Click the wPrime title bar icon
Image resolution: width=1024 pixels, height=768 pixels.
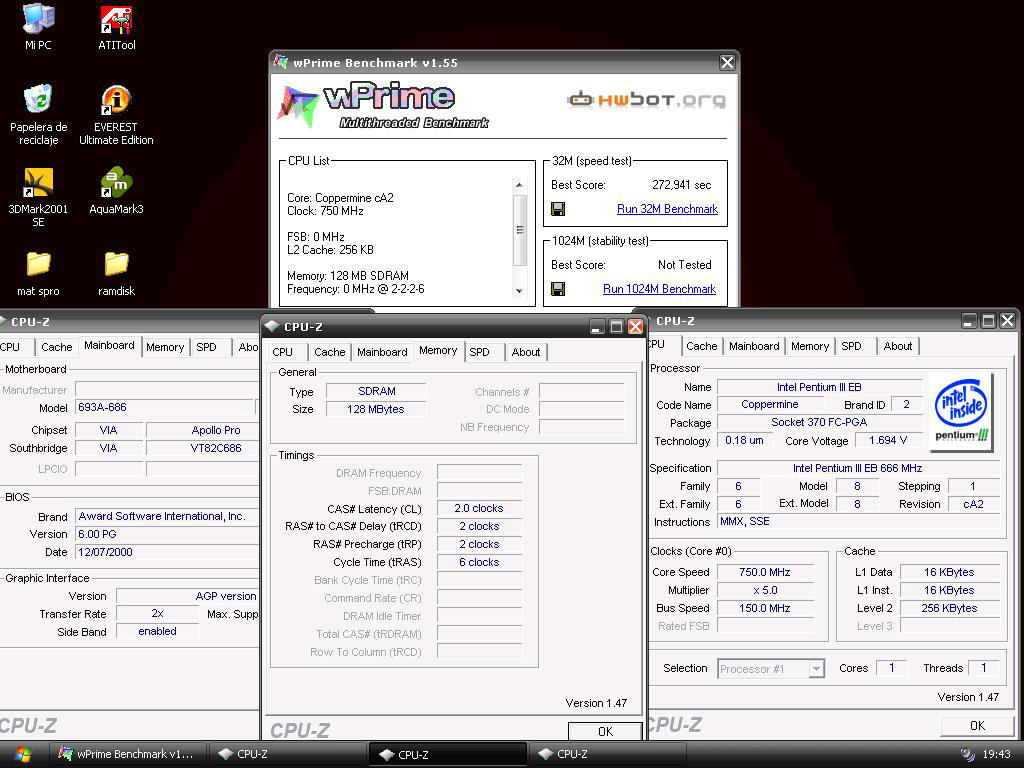point(281,62)
